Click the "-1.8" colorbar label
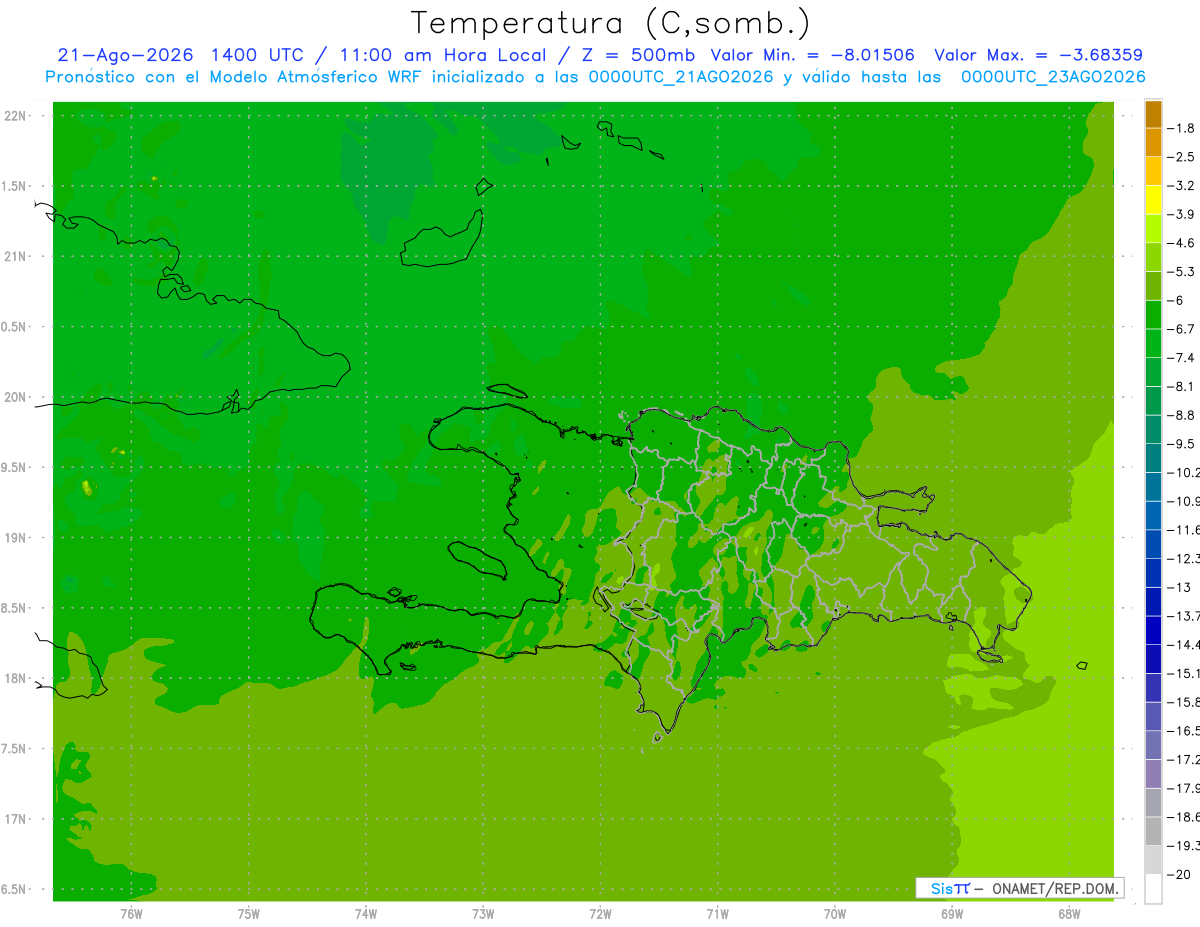Image resolution: width=1200 pixels, height=927 pixels. tap(1182, 128)
